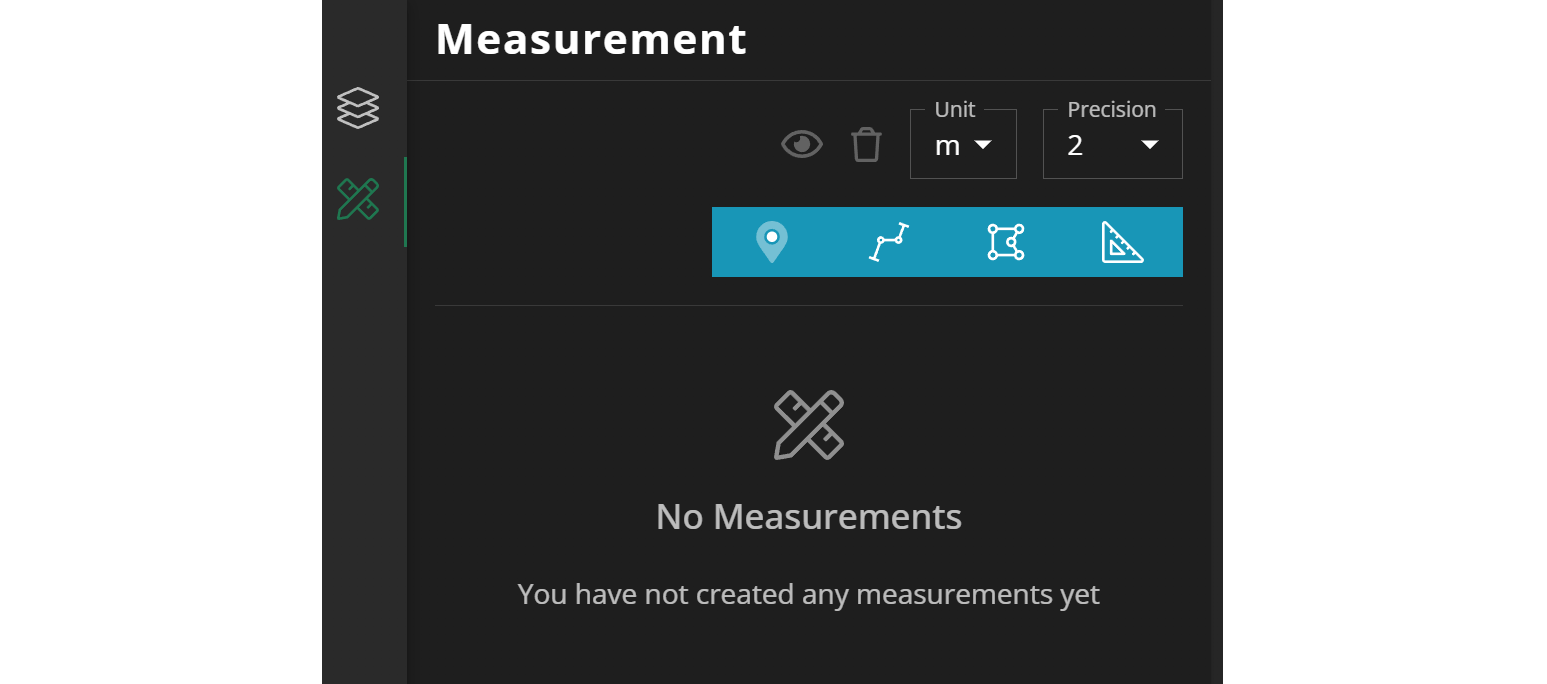Delete measurements using the trash icon
The width and height of the screenshot is (1547, 684).
click(x=866, y=144)
